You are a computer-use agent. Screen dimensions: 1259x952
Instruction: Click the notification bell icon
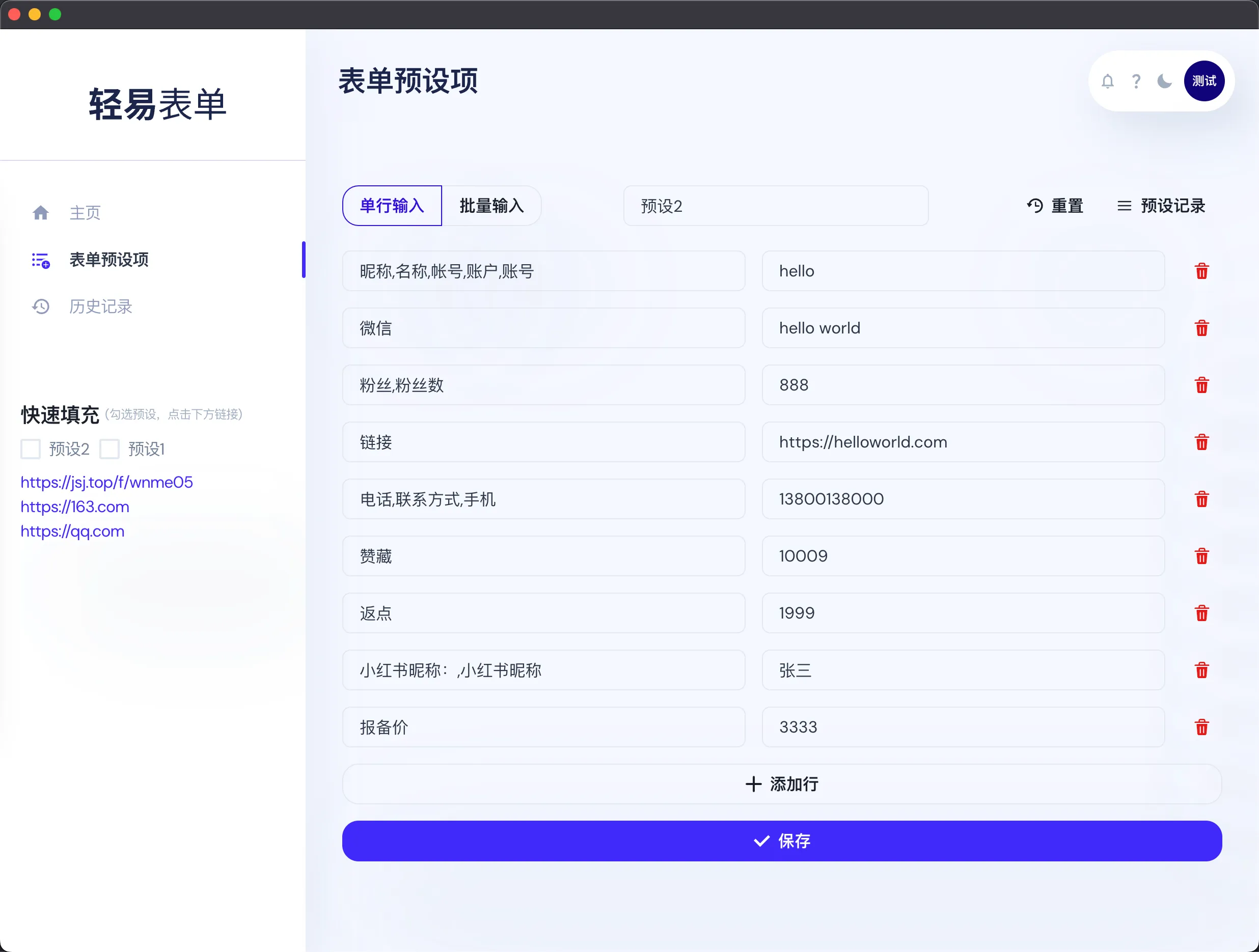pos(1108,81)
